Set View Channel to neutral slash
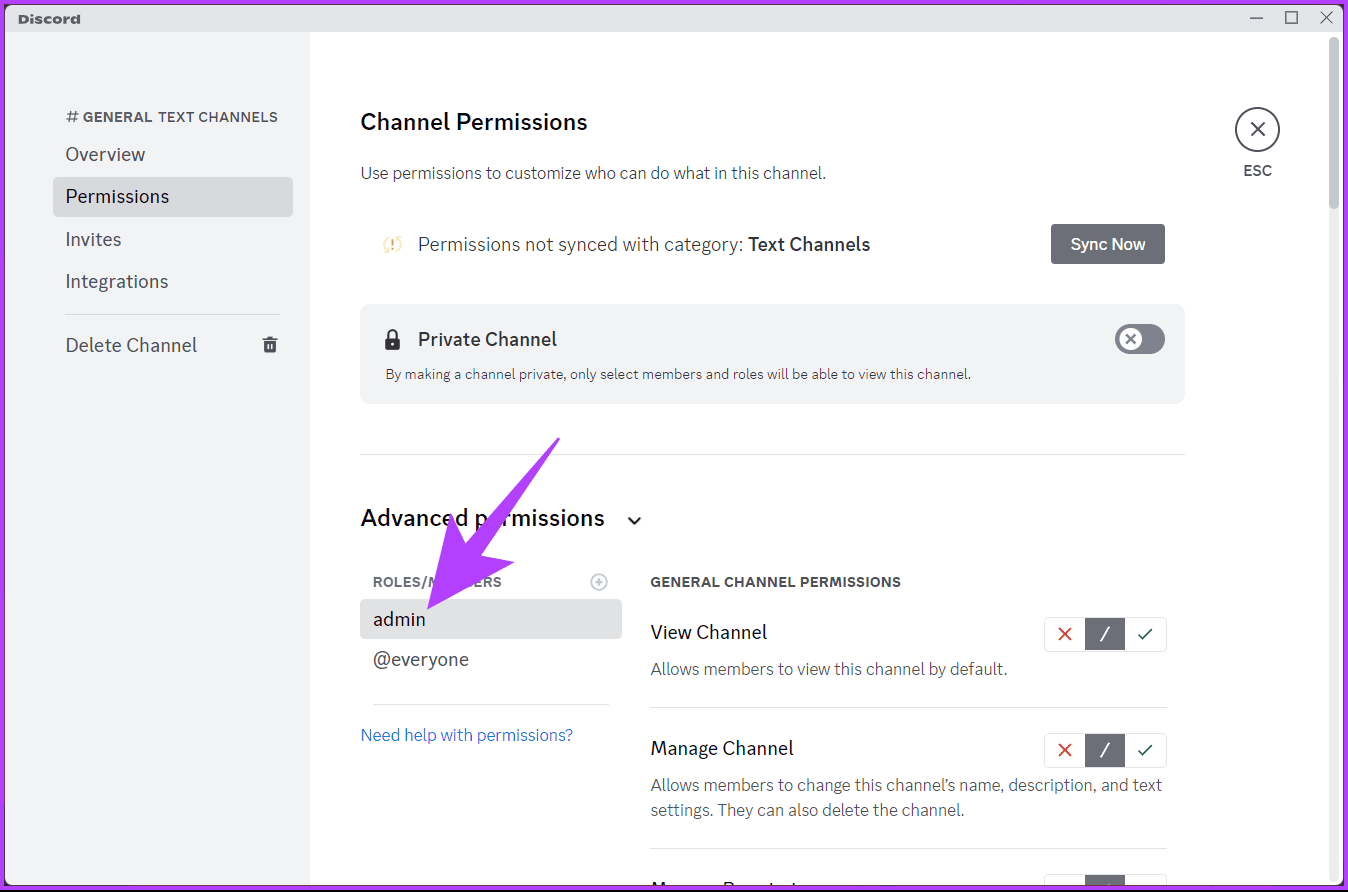 click(x=1105, y=634)
